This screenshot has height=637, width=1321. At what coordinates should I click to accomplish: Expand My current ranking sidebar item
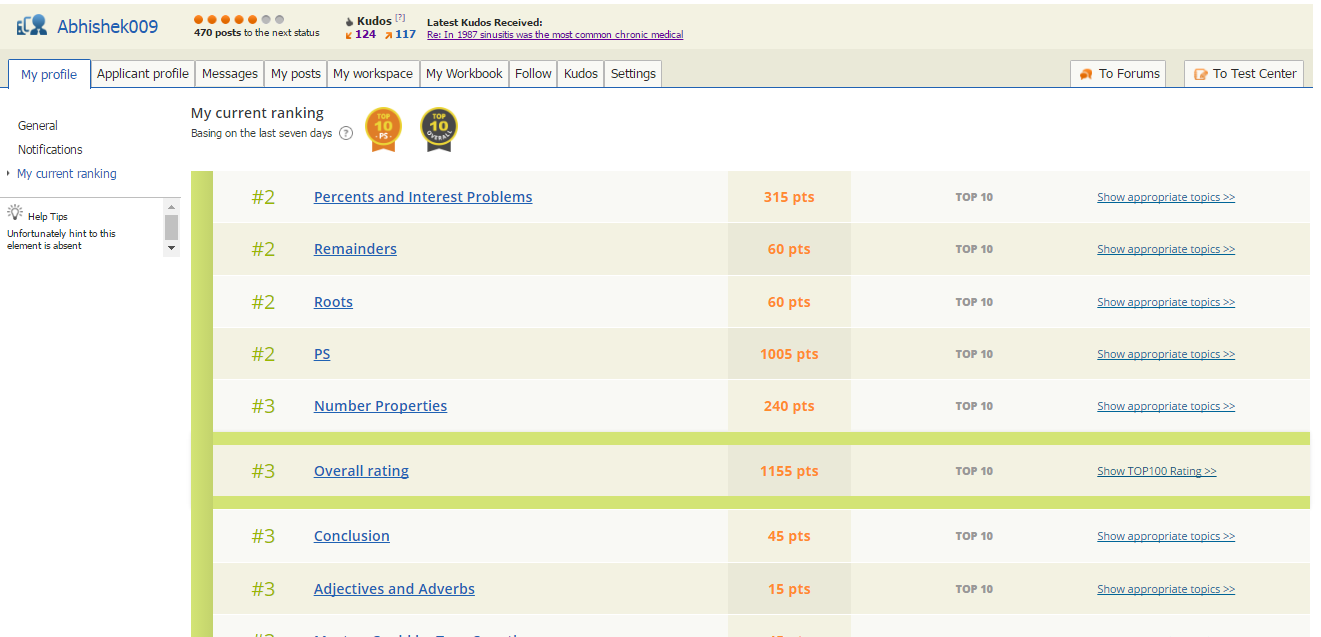(66, 174)
